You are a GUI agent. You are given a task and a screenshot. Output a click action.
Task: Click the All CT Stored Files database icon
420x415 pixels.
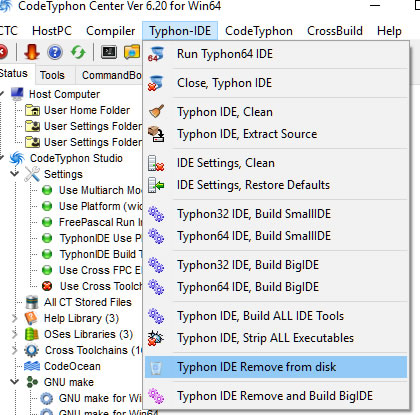32,302
